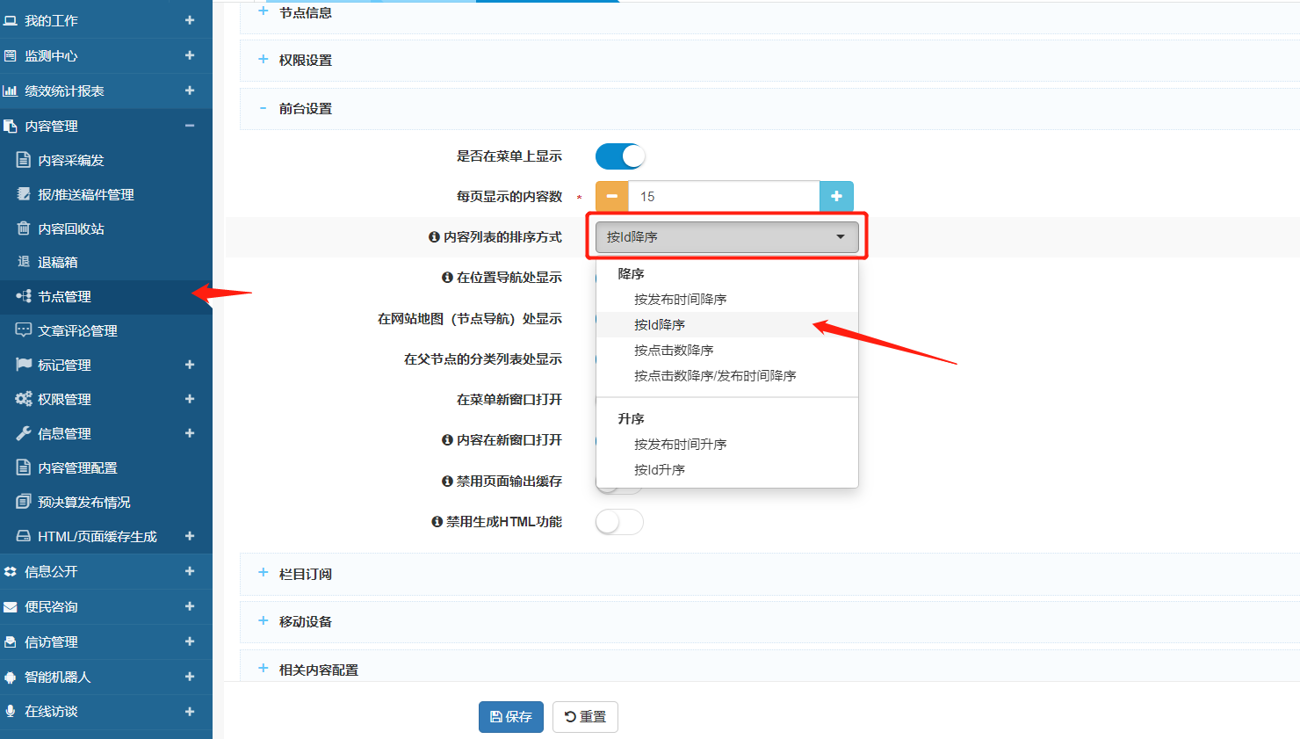1300x739 pixels.
Task: Click the 文章评论管理 comment icon
Action: click(23, 330)
